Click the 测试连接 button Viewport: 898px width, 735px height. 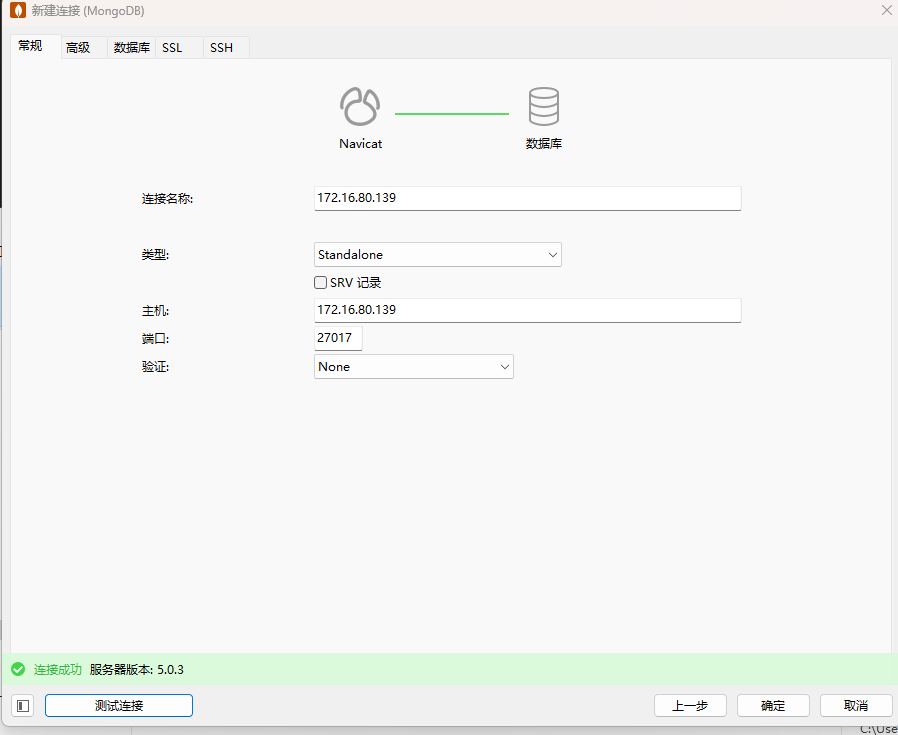click(x=119, y=706)
